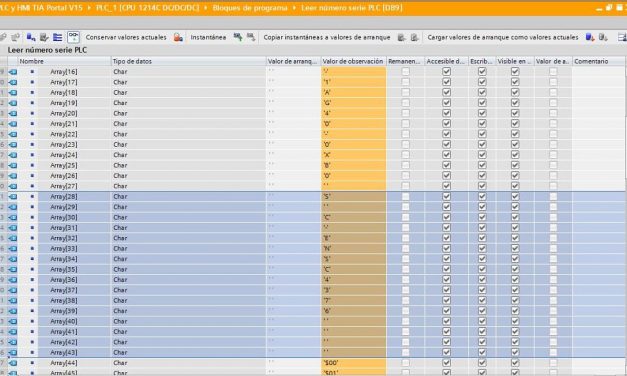Toggle Remanencia checkbox for Array[44]
The image size is (627, 376).
click(405, 363)
